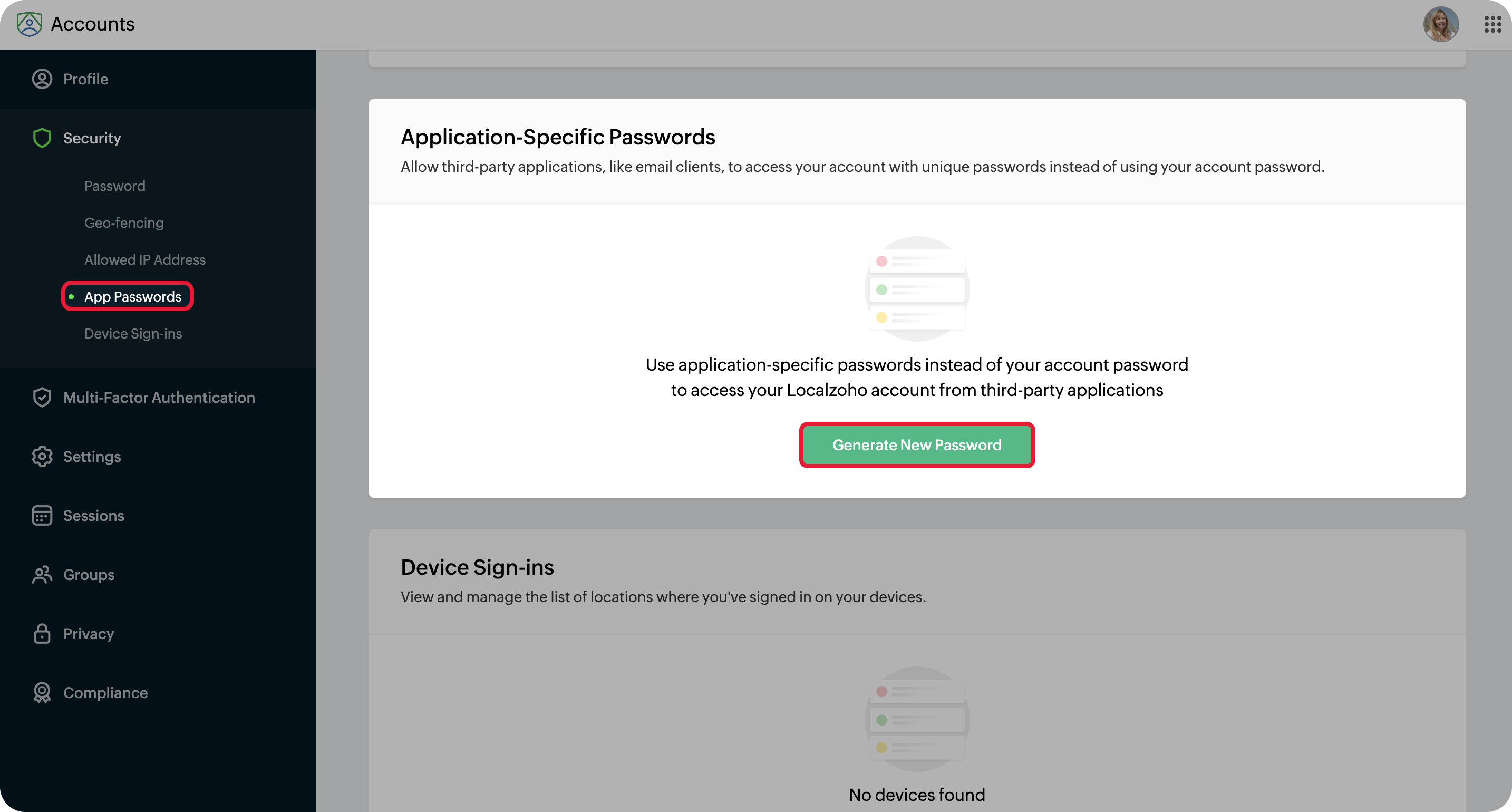The width and height of the screenshot is (1512, 812).
Task: Click the Privacy lock icon
Action: click(x=42, y=633)
